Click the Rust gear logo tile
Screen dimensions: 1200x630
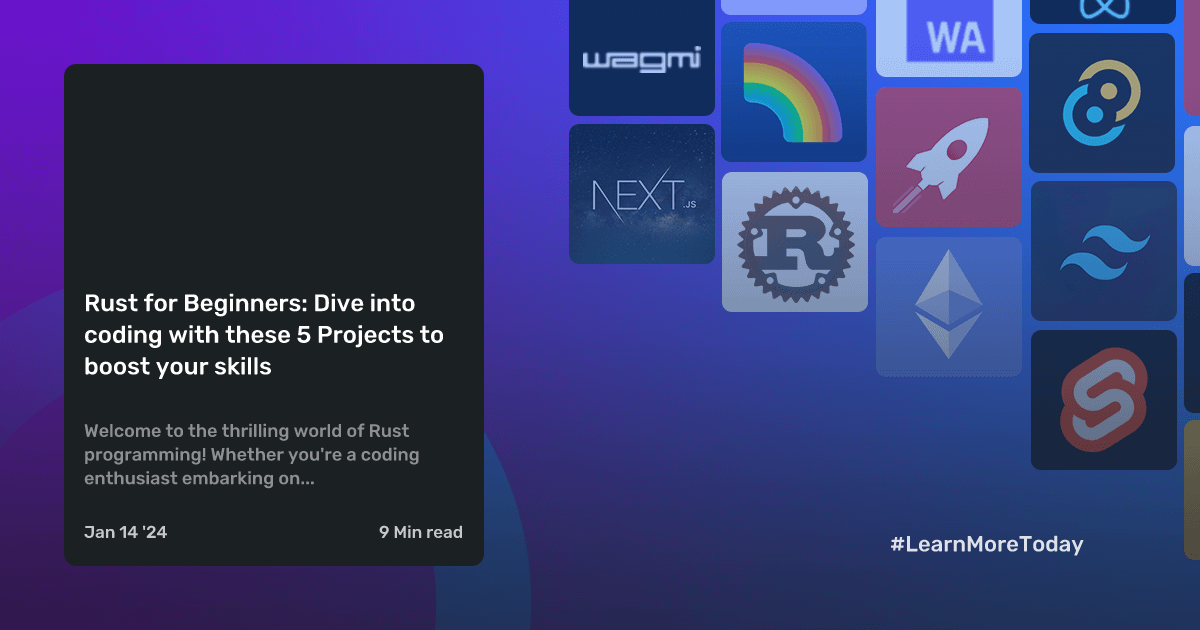[x=794, y=242]
